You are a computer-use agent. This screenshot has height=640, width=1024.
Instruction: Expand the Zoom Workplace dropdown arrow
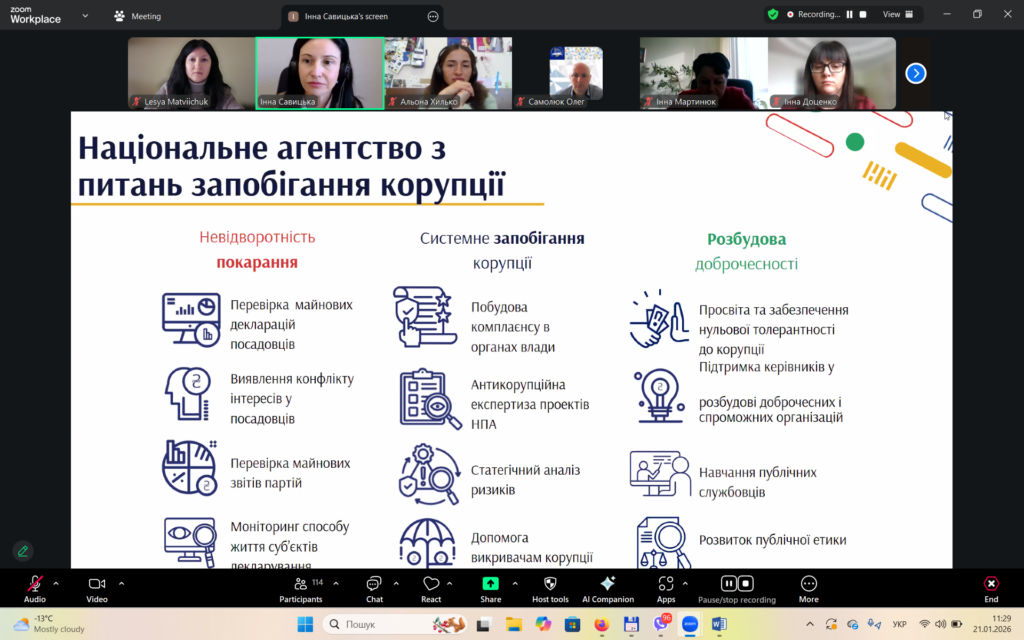85,16
